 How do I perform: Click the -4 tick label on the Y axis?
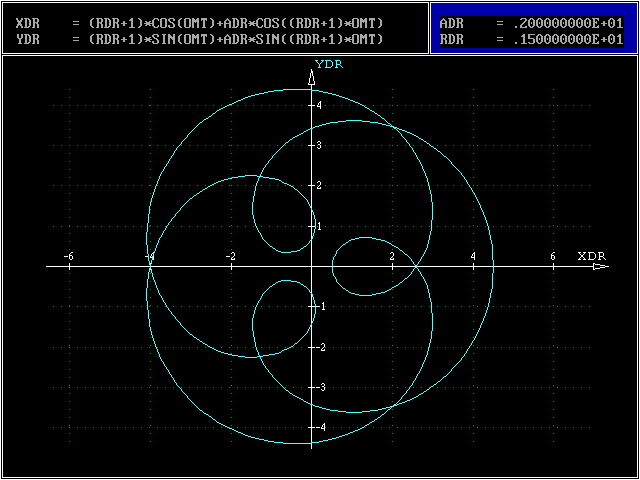coord(321,428)
